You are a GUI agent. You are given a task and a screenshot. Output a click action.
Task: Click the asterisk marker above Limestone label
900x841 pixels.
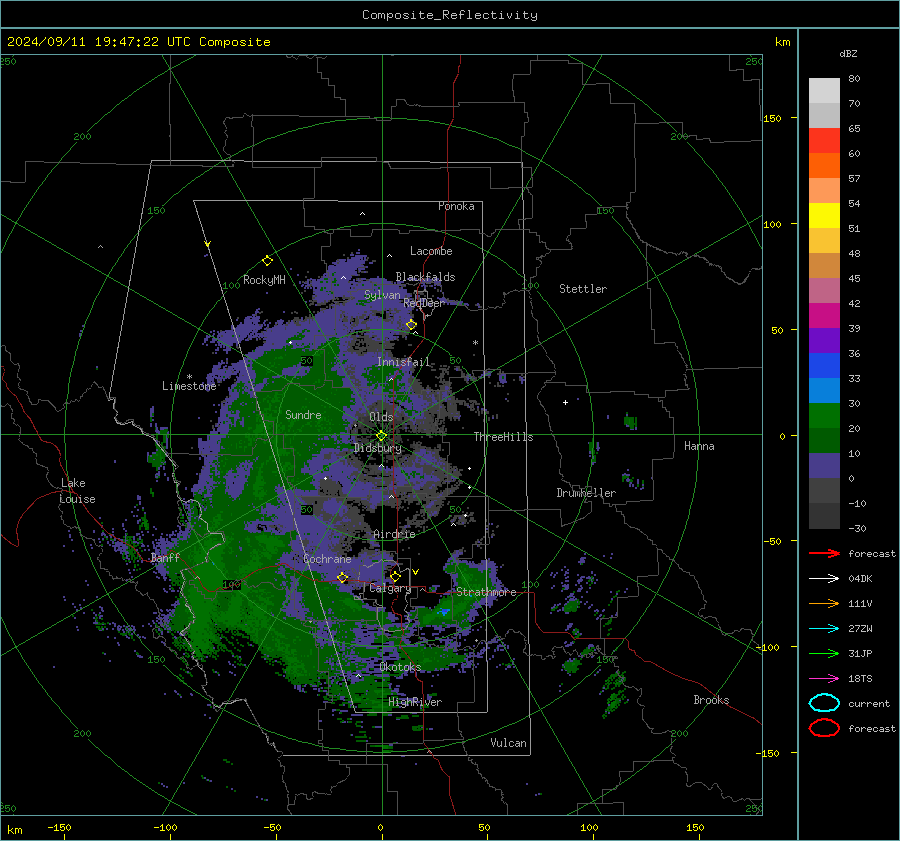(189, 377)
